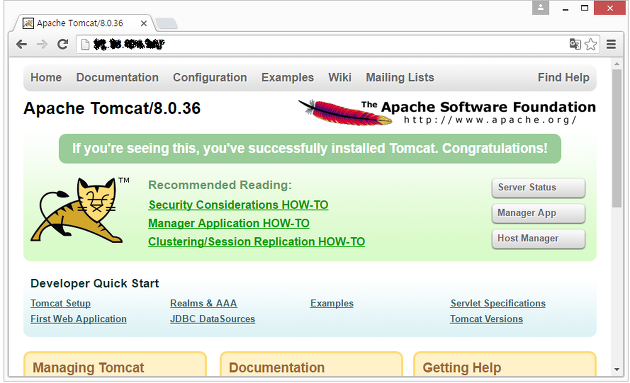Click the page scrollbar down arrow

617,369
